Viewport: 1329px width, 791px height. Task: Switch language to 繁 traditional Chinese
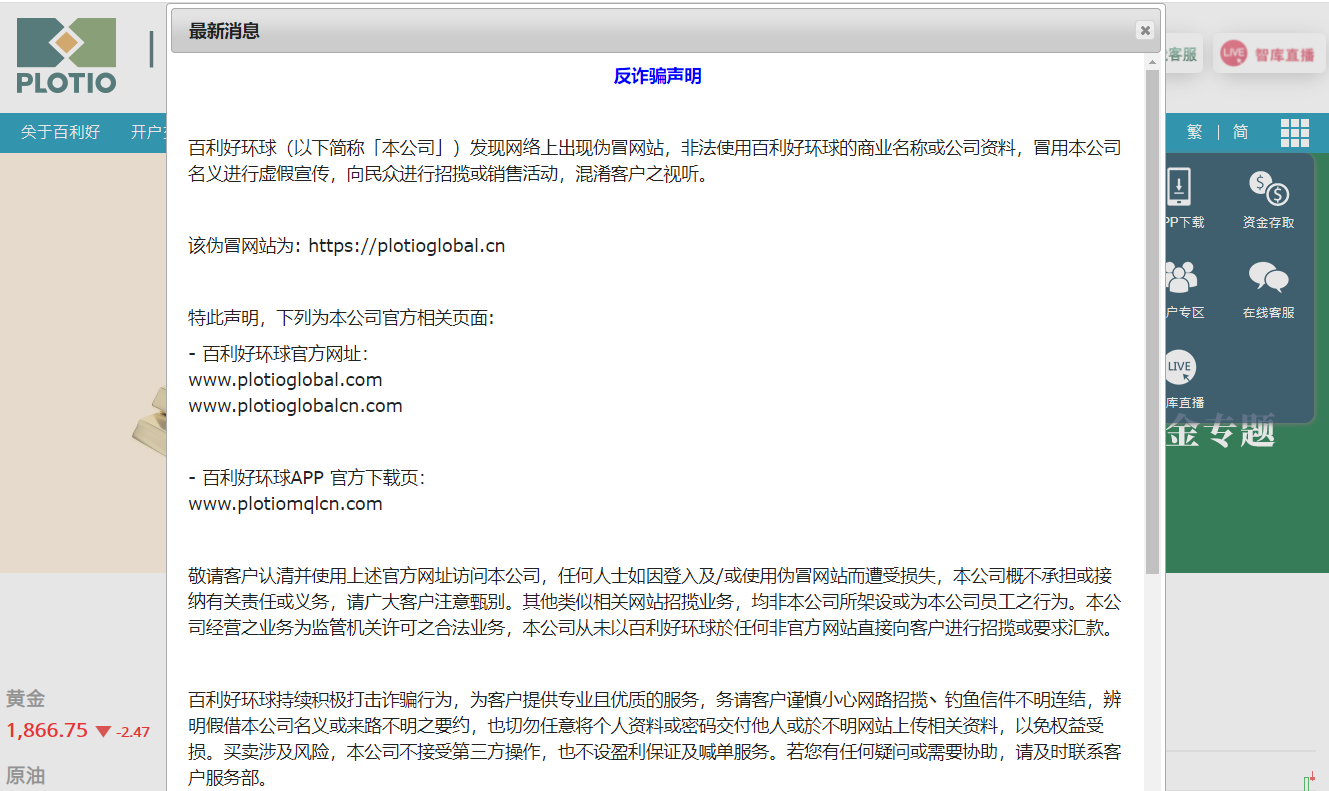tap(1194, 132)
